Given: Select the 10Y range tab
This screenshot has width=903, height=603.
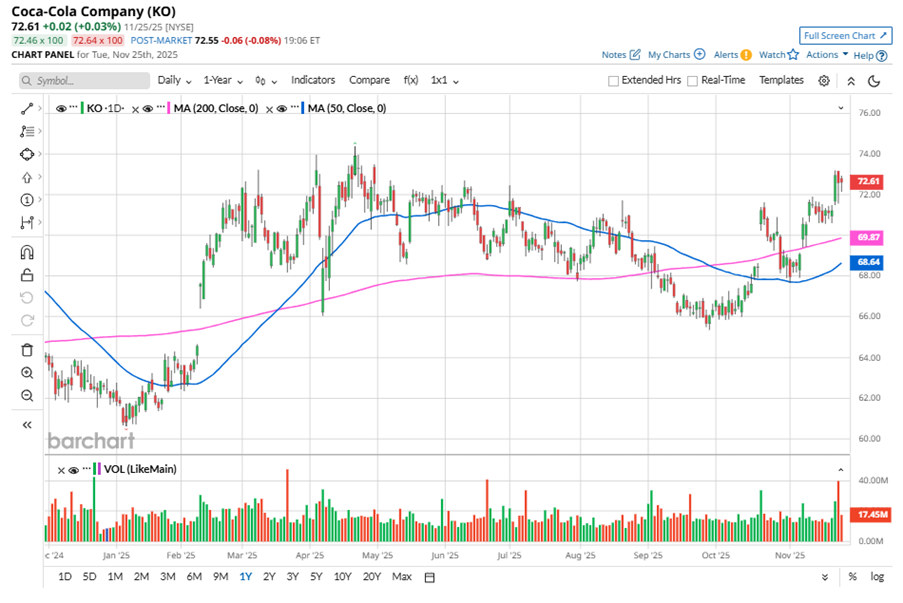Looking at the screenshot, I should point(343,577).
